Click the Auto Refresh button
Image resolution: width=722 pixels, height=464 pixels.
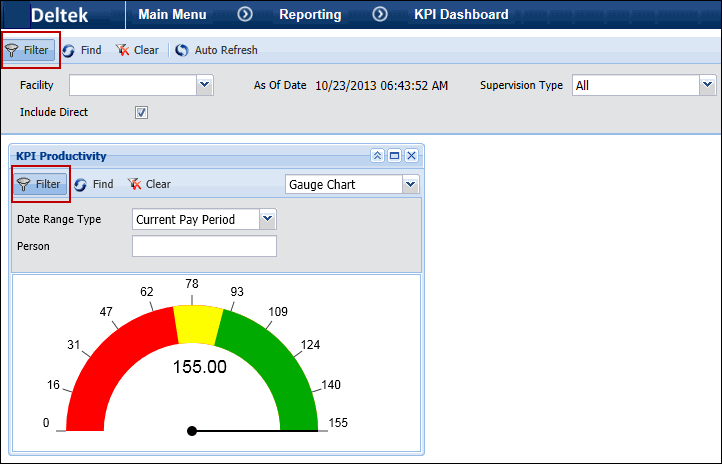pyautogui.click(x=216, y=50)
